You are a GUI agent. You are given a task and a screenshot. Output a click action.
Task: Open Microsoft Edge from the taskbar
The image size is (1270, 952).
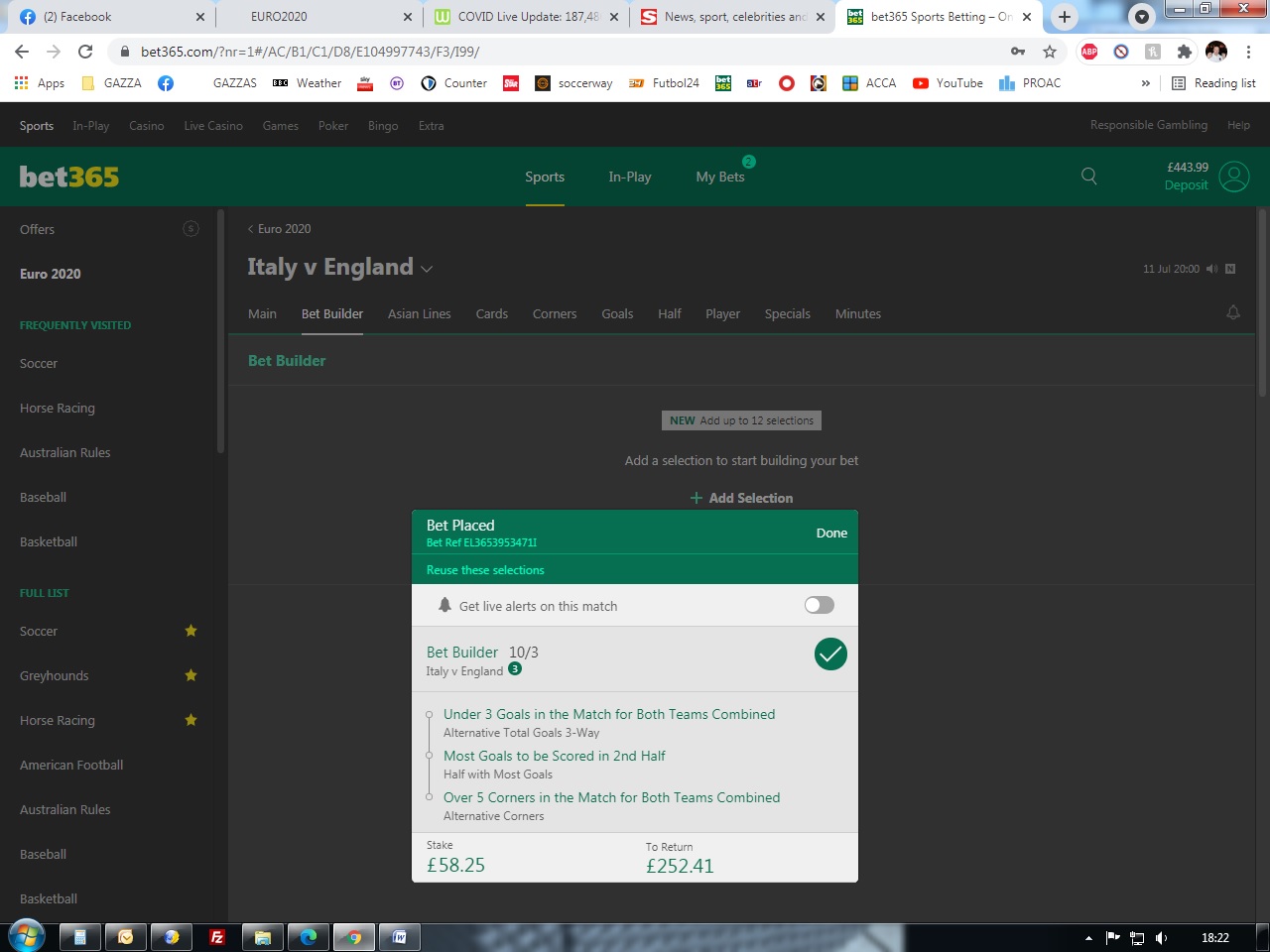pos(309,937)
